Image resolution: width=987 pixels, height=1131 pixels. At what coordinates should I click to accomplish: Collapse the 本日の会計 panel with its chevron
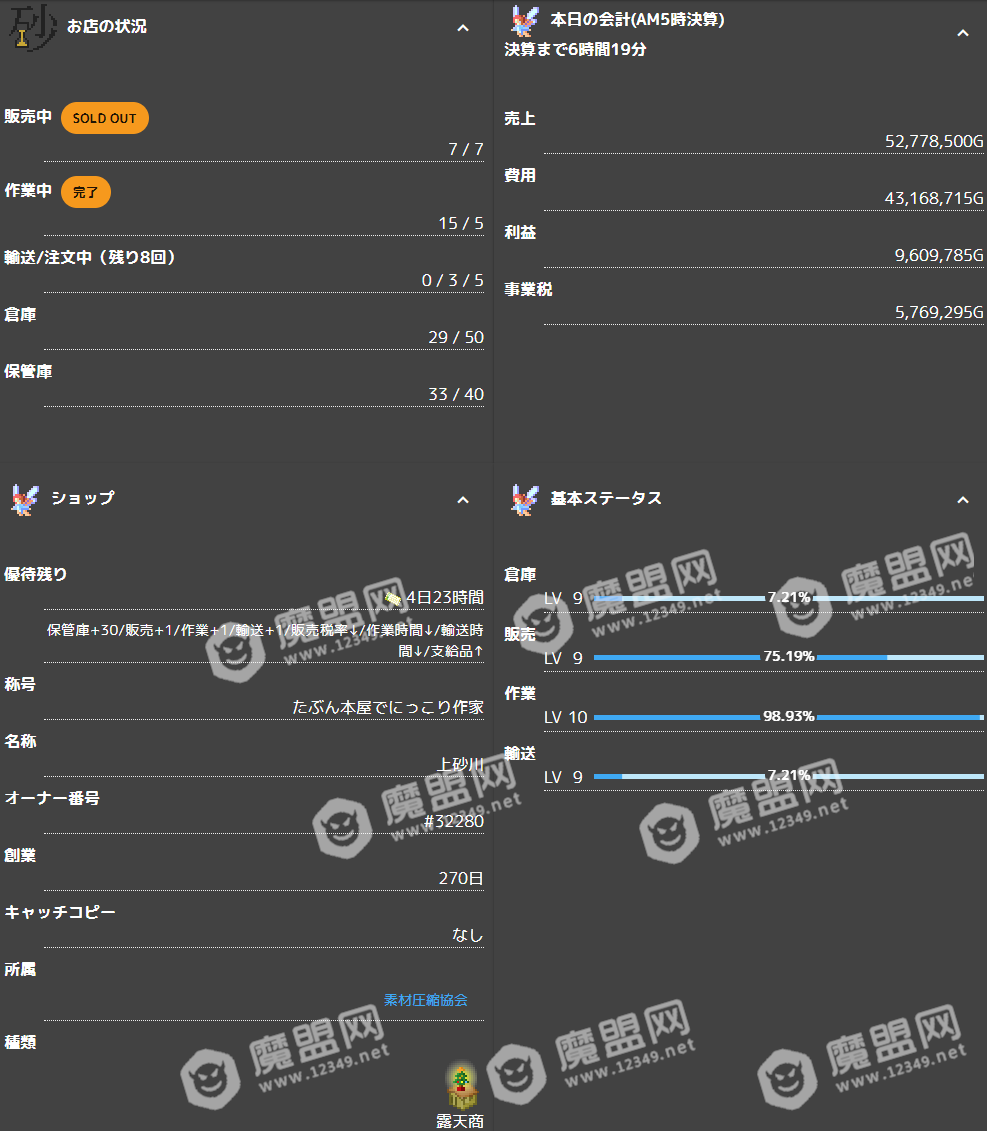point(962,33)
